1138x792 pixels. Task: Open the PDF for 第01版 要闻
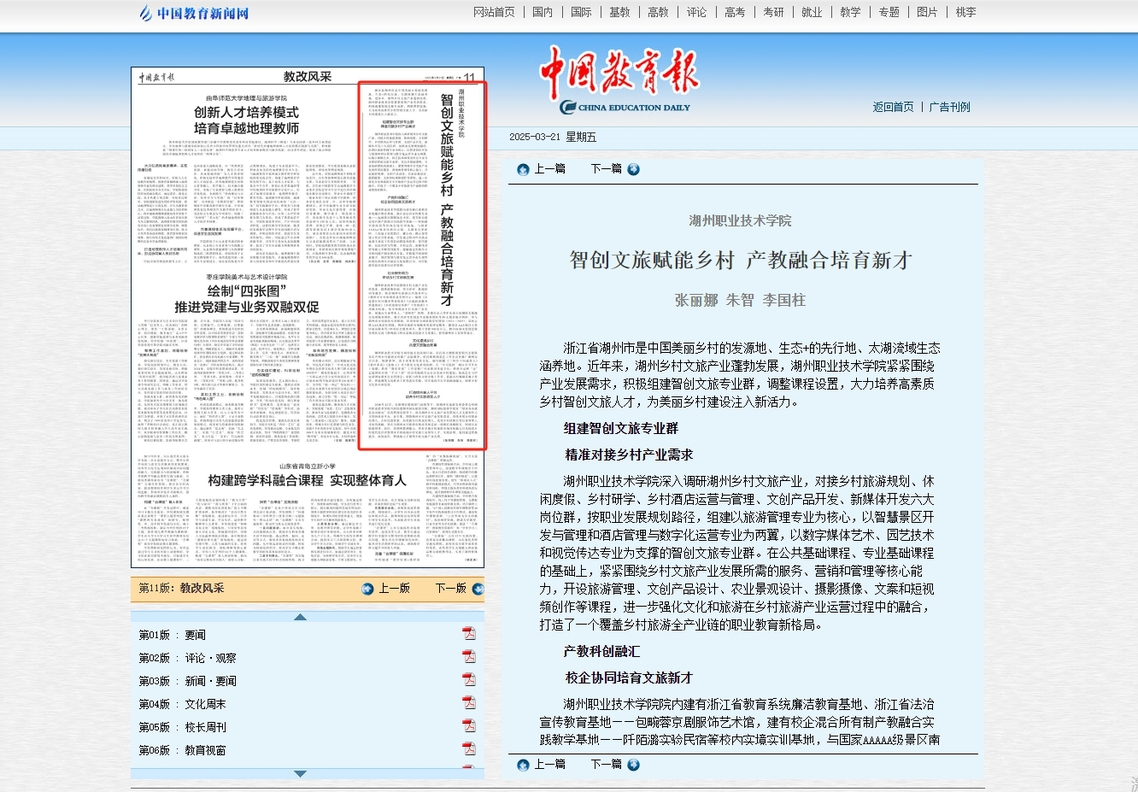pos(470,634)
